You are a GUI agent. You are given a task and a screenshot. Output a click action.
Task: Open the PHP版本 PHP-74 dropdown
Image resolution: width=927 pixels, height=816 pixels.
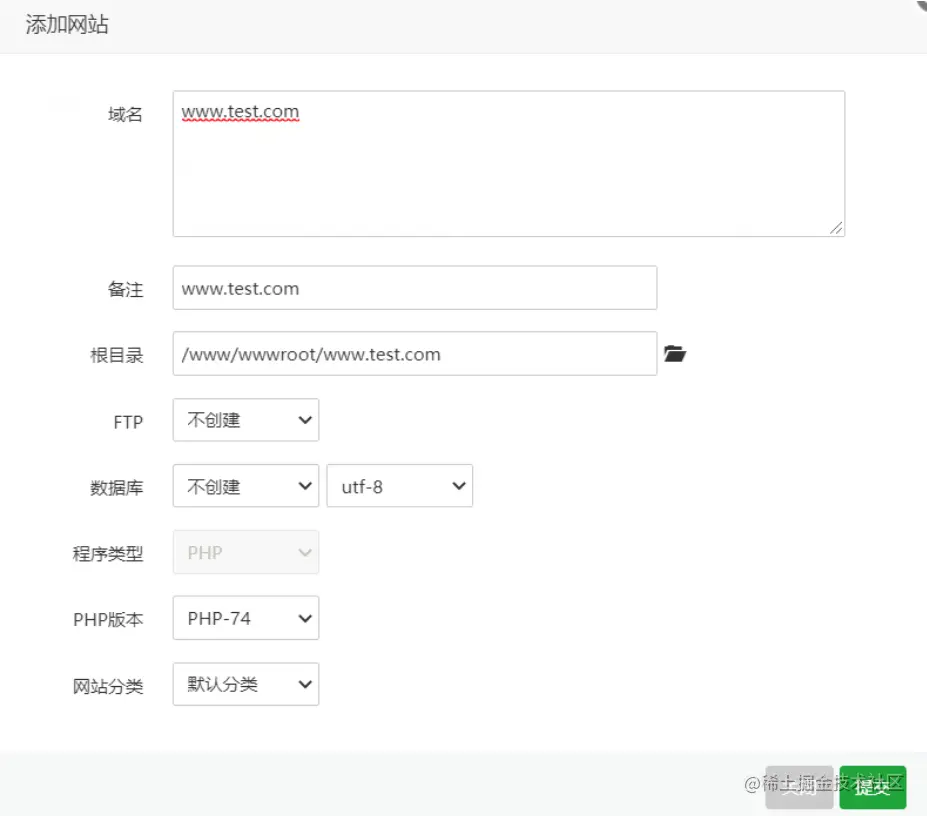(x=246, y=618)
